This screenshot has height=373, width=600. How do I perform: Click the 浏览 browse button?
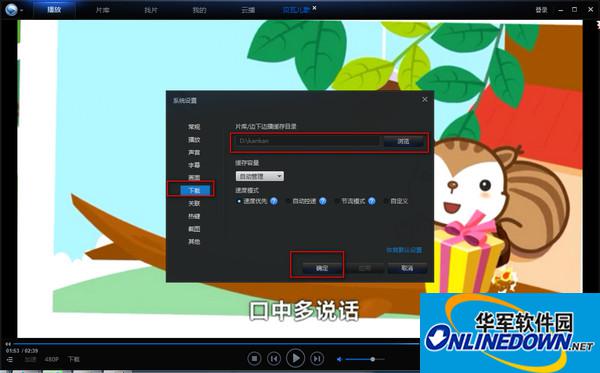(x=403, y=141)
